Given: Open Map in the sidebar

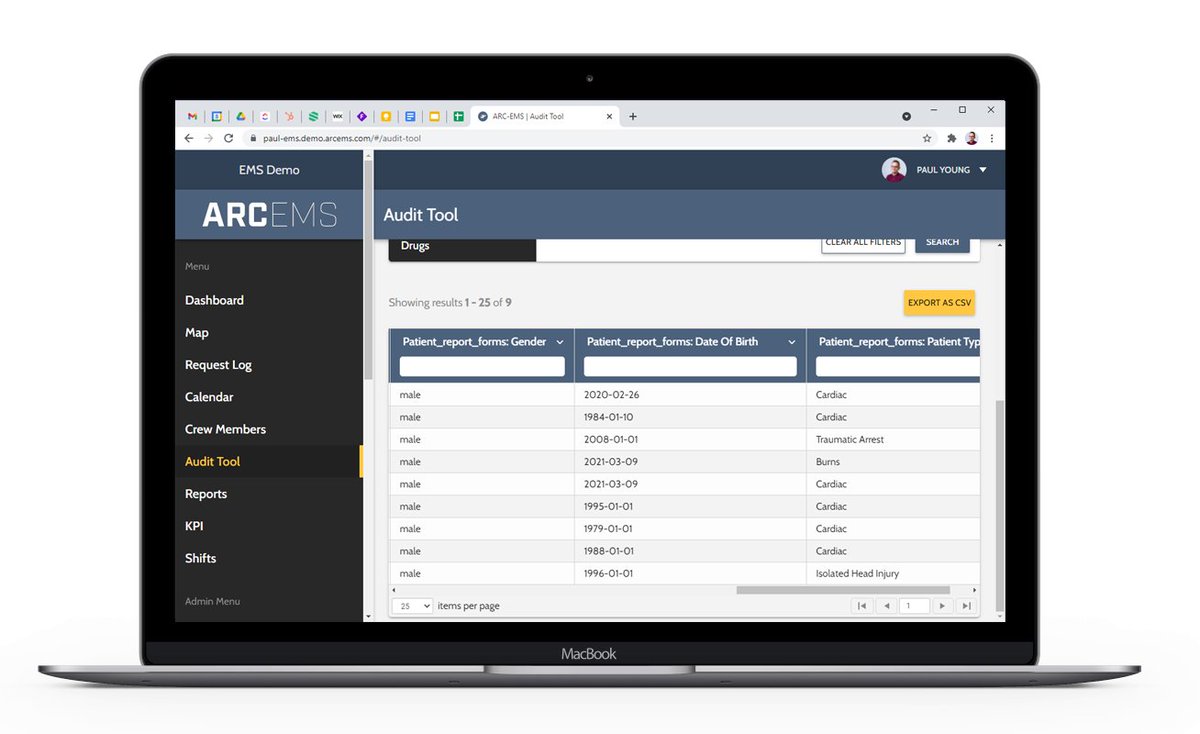Looking at the screenshot, I should click(x=197, y=332).
